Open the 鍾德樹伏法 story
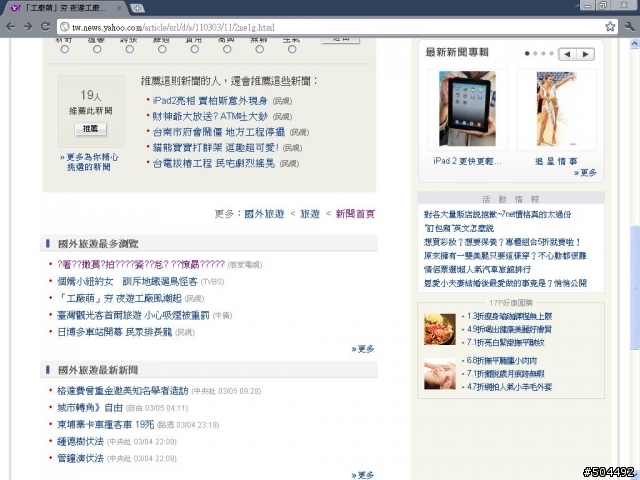The image size is (640, 480). click(x=80, y=441)
